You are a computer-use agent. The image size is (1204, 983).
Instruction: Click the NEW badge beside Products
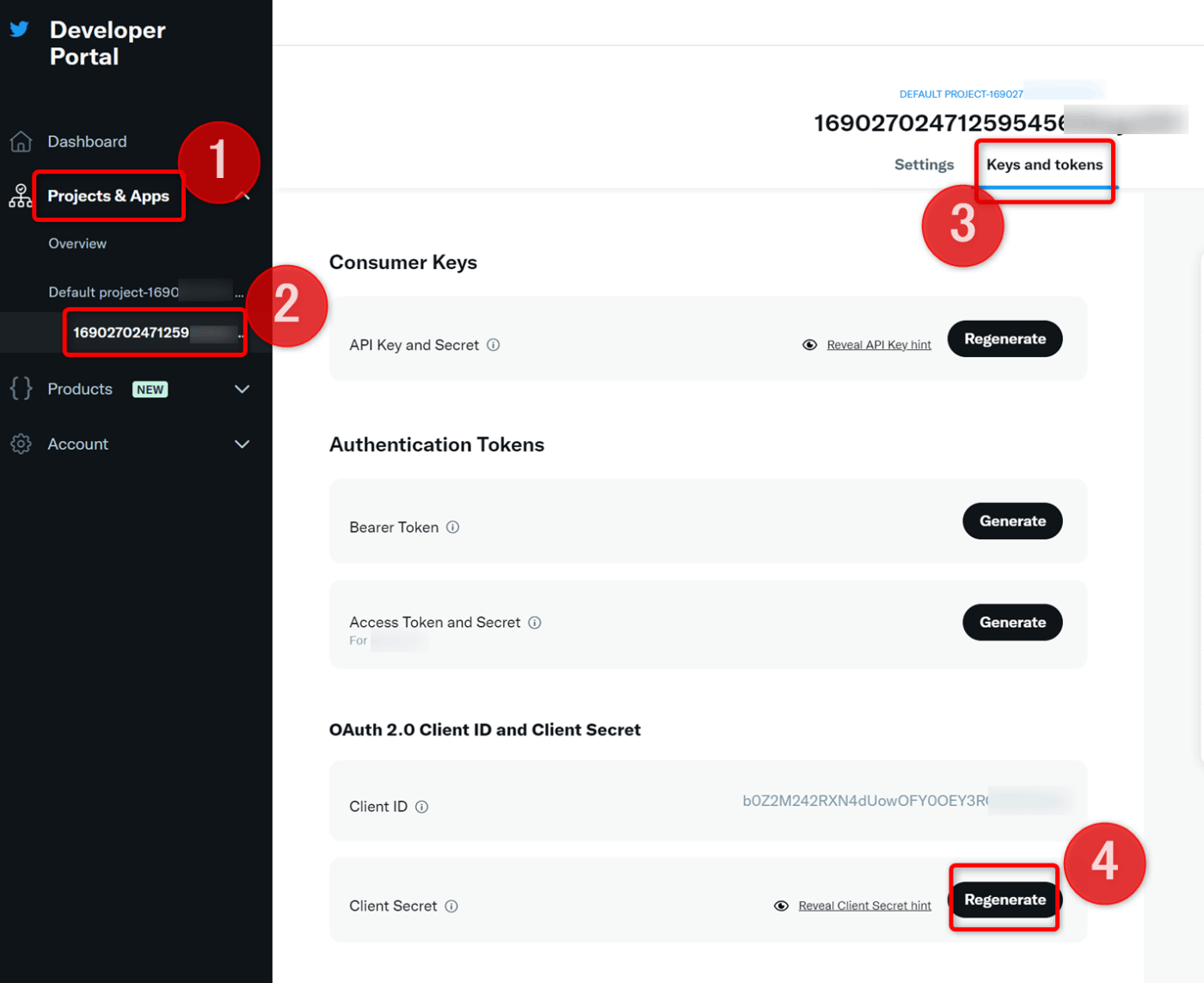(150, 390)
